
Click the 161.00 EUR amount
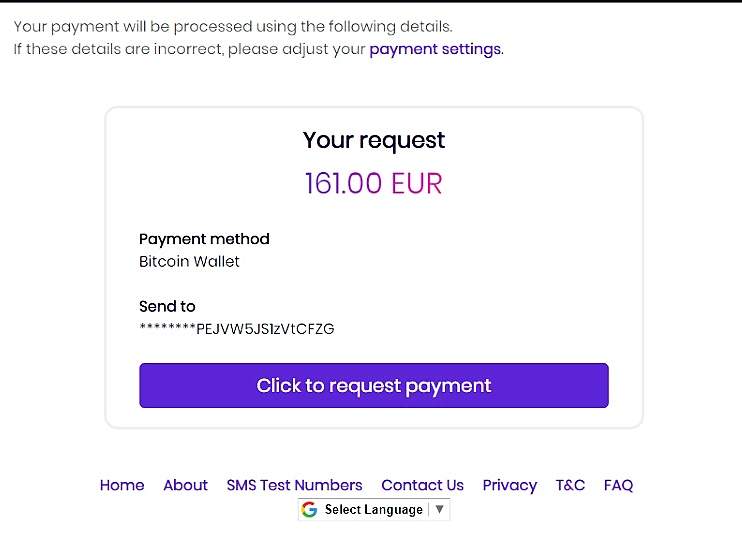point(374,184)
